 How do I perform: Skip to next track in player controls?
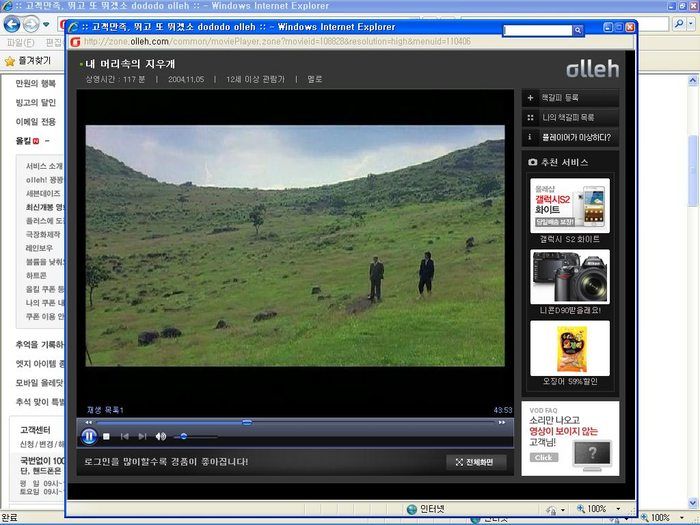coord(142,436)
